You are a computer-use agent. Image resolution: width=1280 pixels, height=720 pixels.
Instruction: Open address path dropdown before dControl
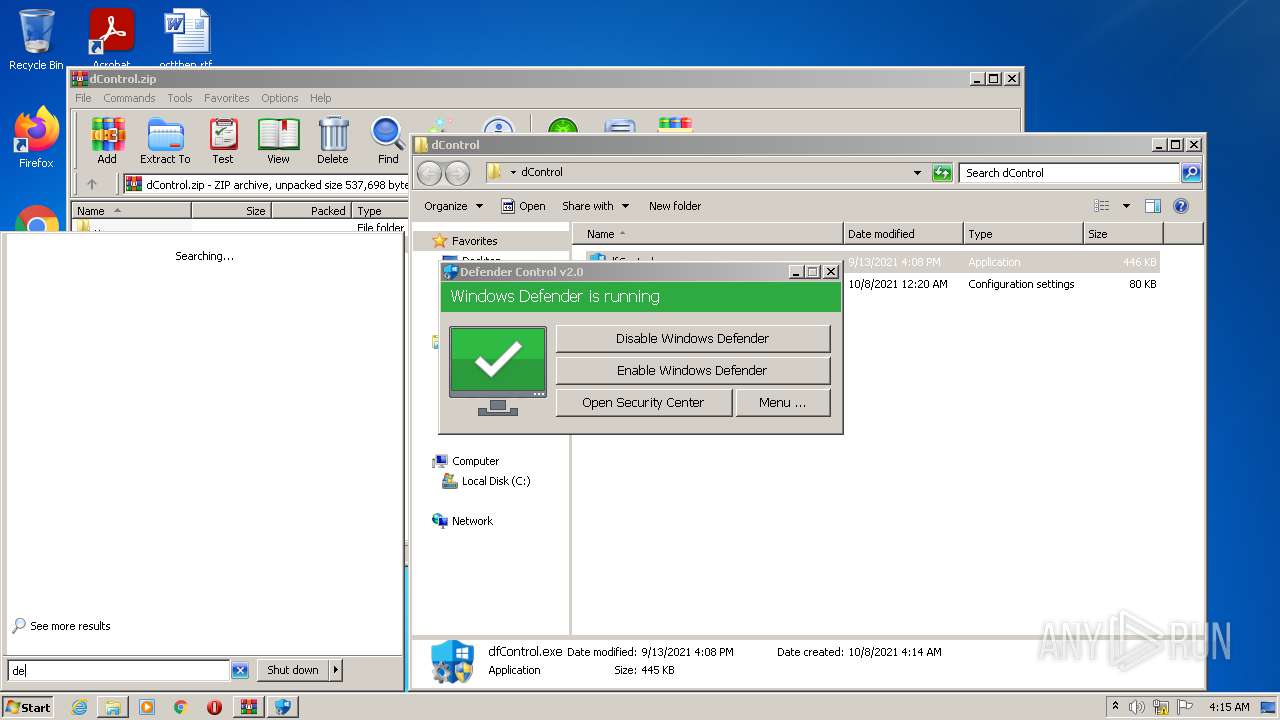pyautogui.click(x=513, y=173)
